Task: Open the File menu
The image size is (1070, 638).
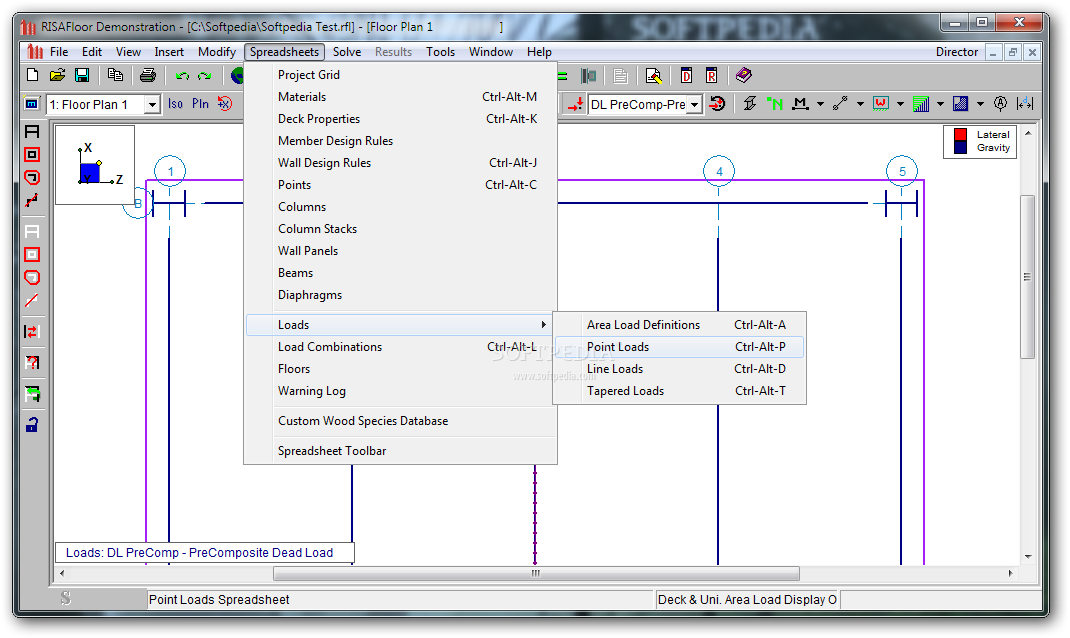Action: click(x=59, y=52)
